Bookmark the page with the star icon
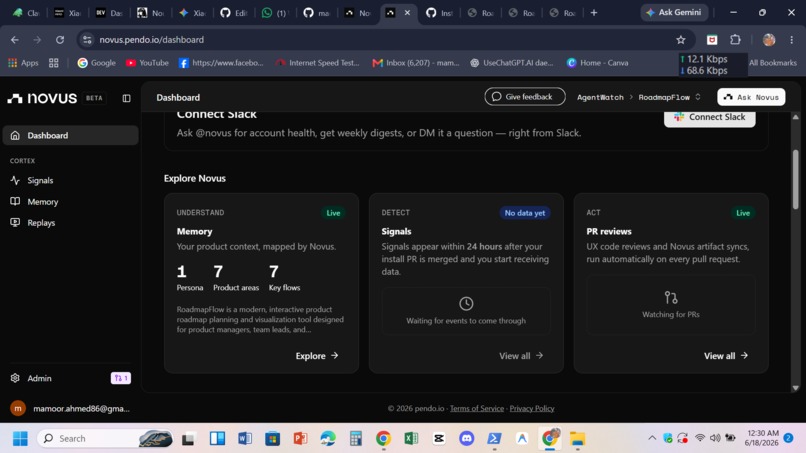Image resolution: width=806 pixels, height=453 pixels. tap(681, 40)
